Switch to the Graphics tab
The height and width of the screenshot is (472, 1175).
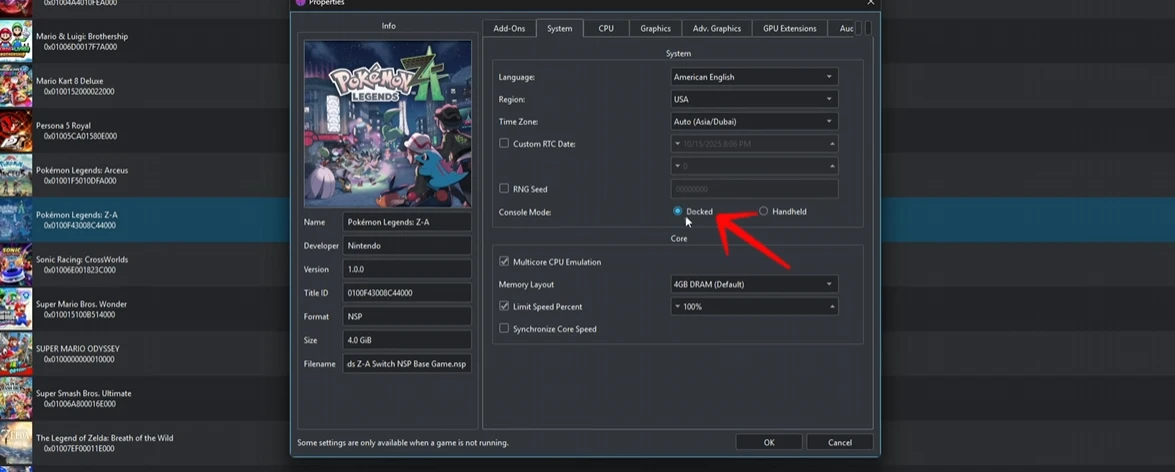[655, 28]
